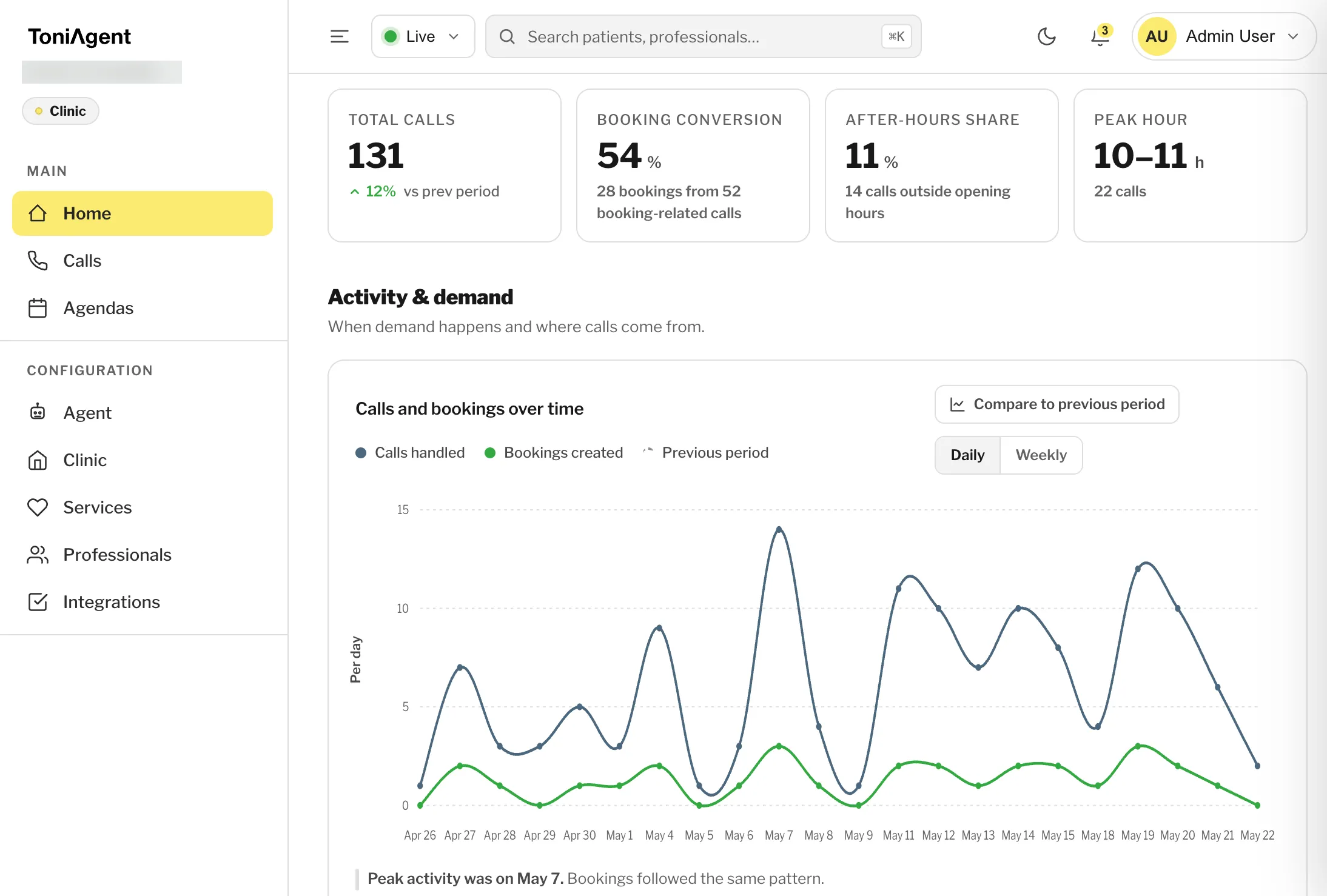The image size is (1327, 896).
Task: Focus the Search patients, professionals field
Action: pos(704,36)
